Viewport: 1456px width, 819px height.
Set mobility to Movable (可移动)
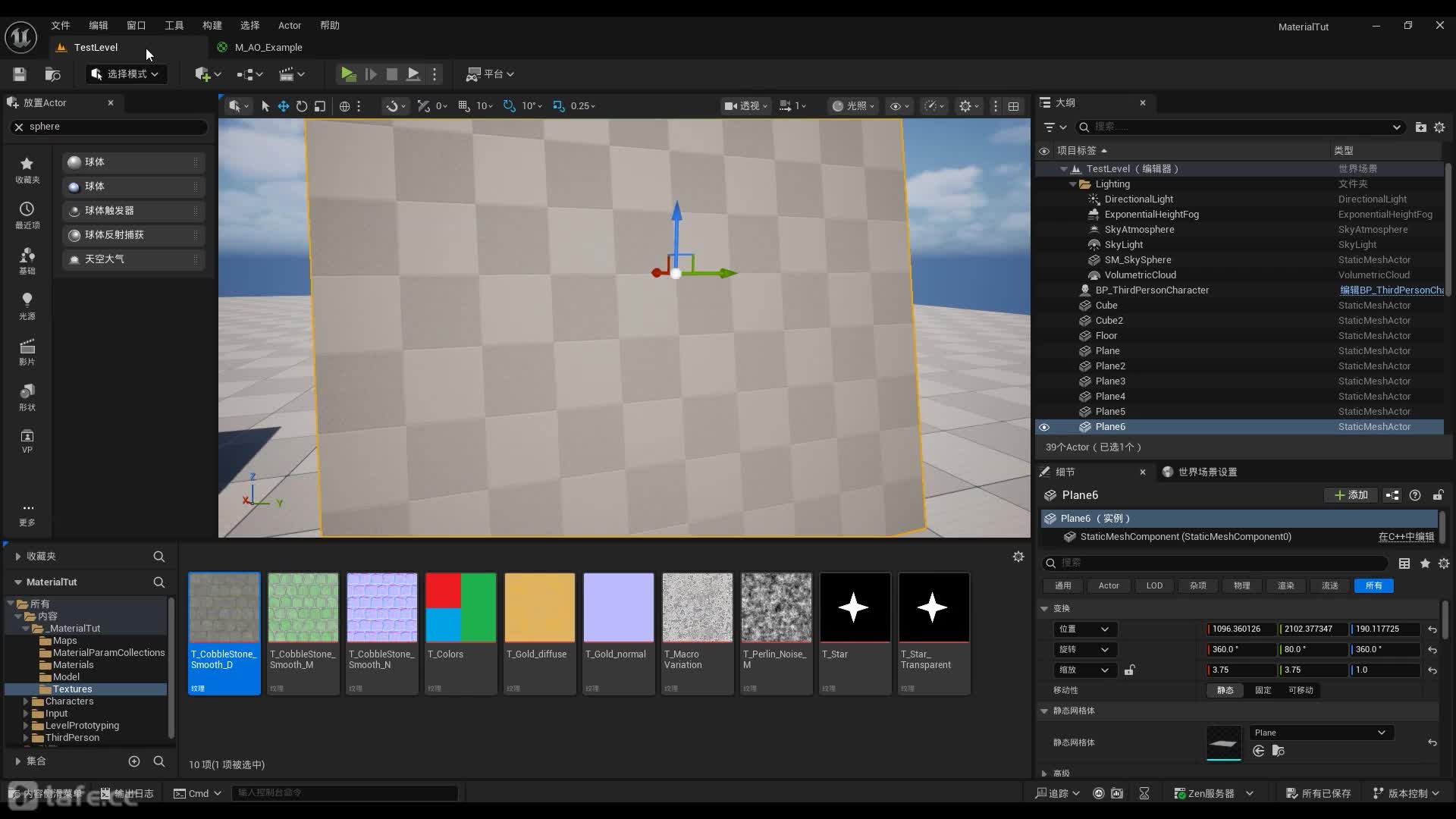point(1301,690)
